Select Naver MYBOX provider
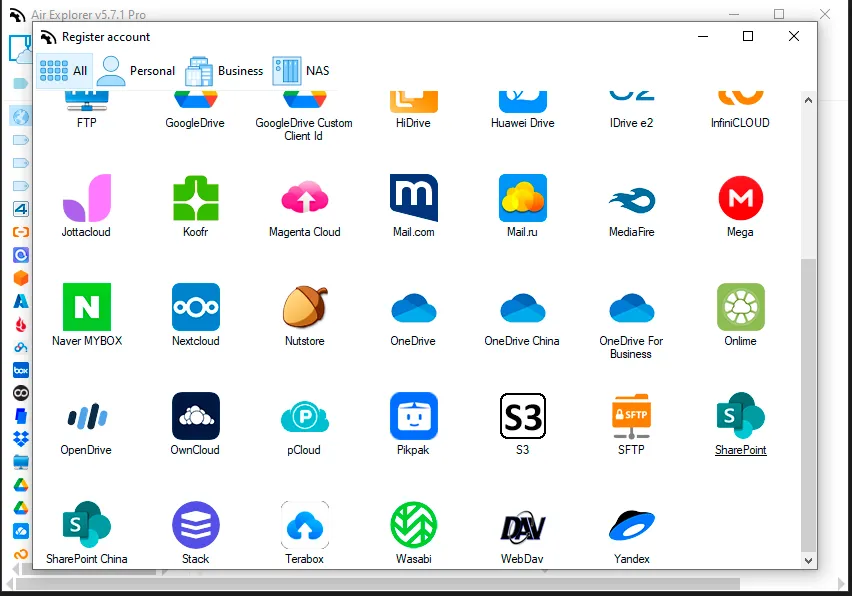The width and height of the screenshot is (852, 596). coord(87,307)
